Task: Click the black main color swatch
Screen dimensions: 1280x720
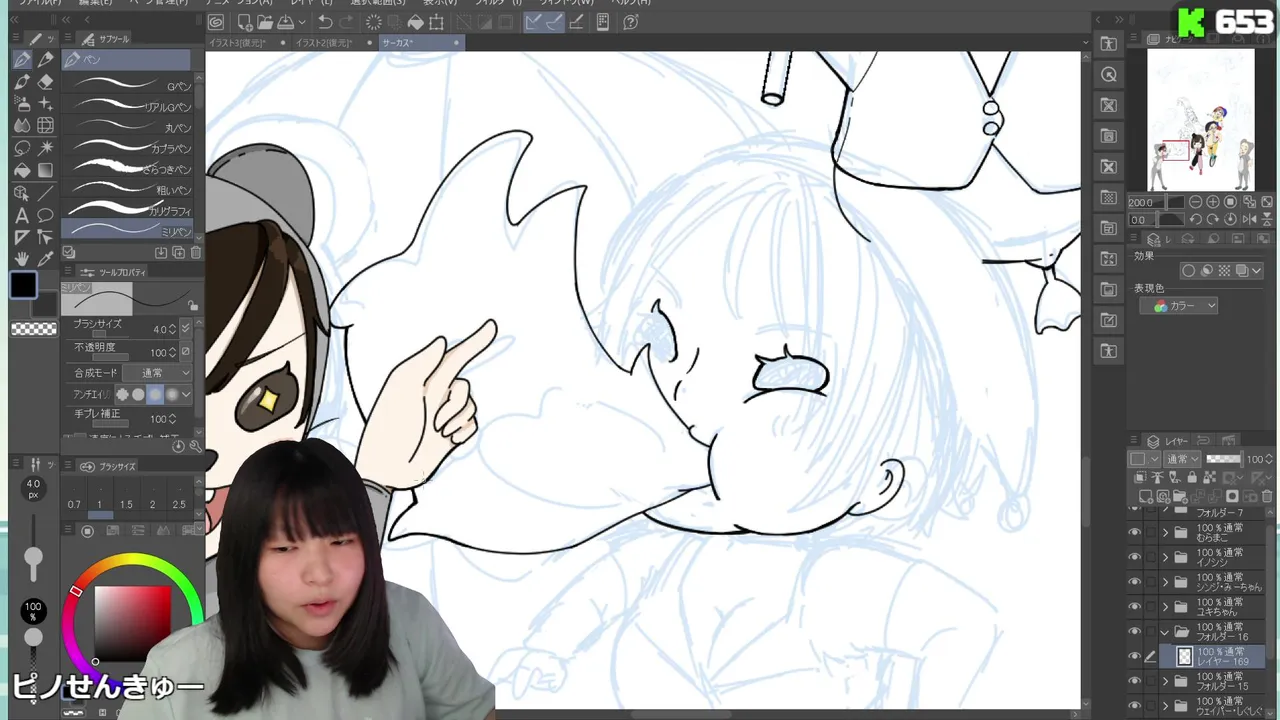Action: [24, 286]
